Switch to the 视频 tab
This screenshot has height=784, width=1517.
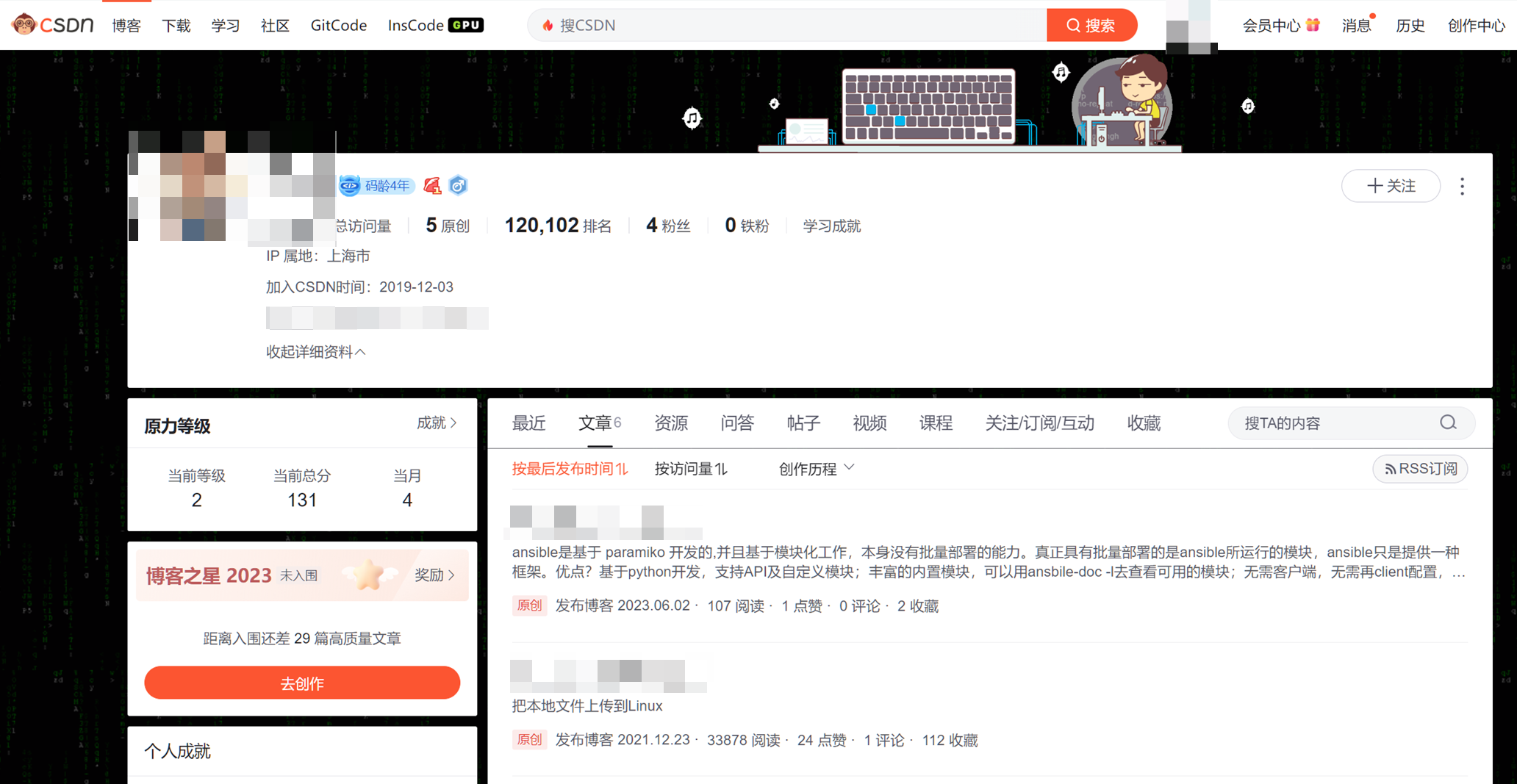point(869,423)
